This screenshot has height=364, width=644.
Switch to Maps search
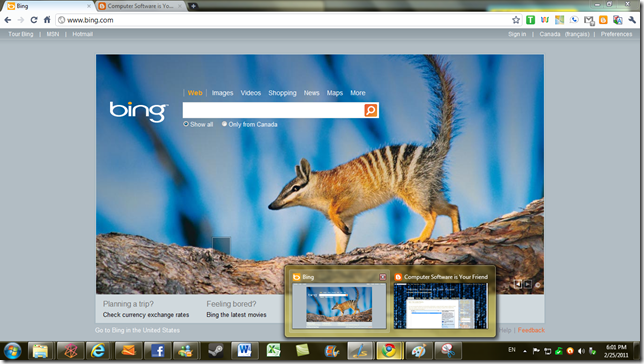[x=335, y=93]
